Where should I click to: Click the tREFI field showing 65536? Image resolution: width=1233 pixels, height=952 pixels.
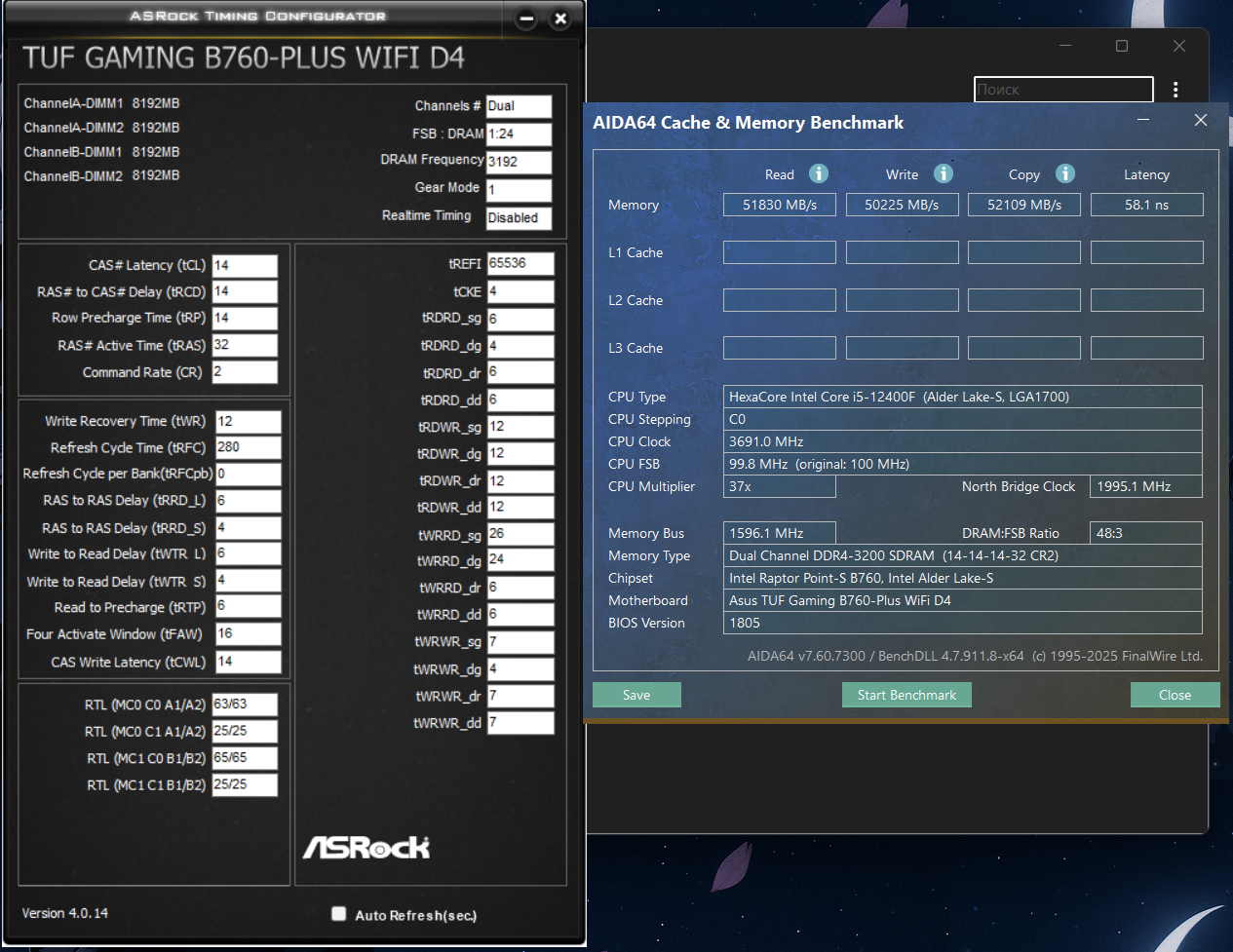pyautogui.click(x=520, y=264)
